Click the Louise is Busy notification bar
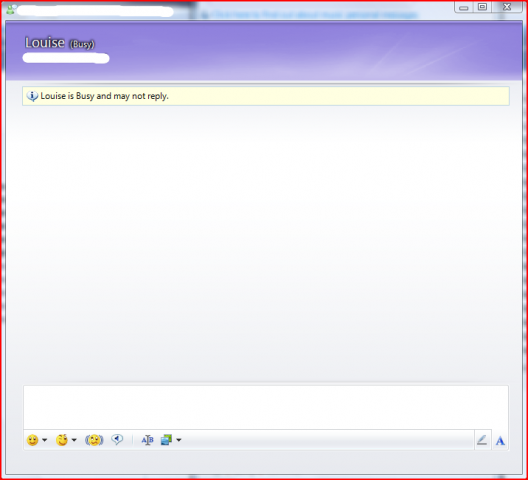Image resolution: width=528 pixels, height=480 pixels. (266, 96)
